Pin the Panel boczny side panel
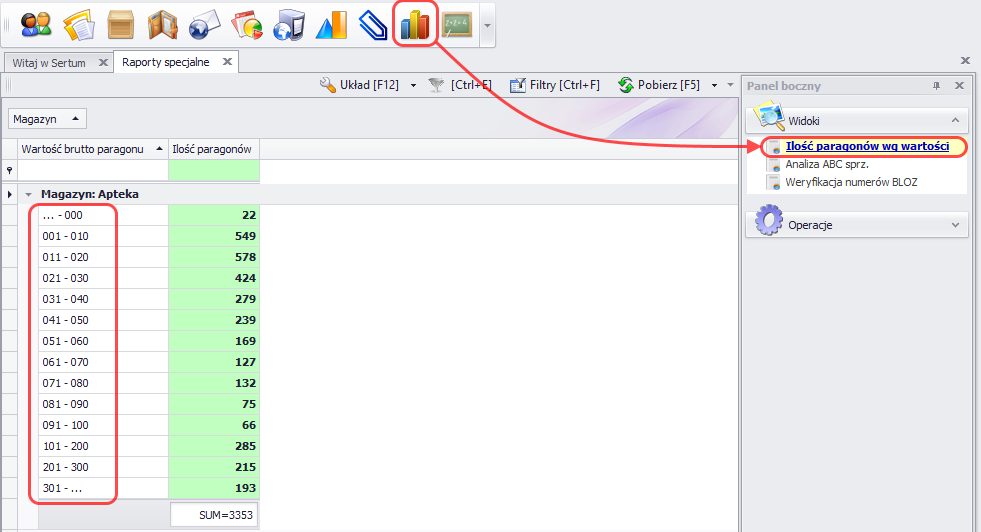This screenshot has height=532, width=981. [937, 86]
